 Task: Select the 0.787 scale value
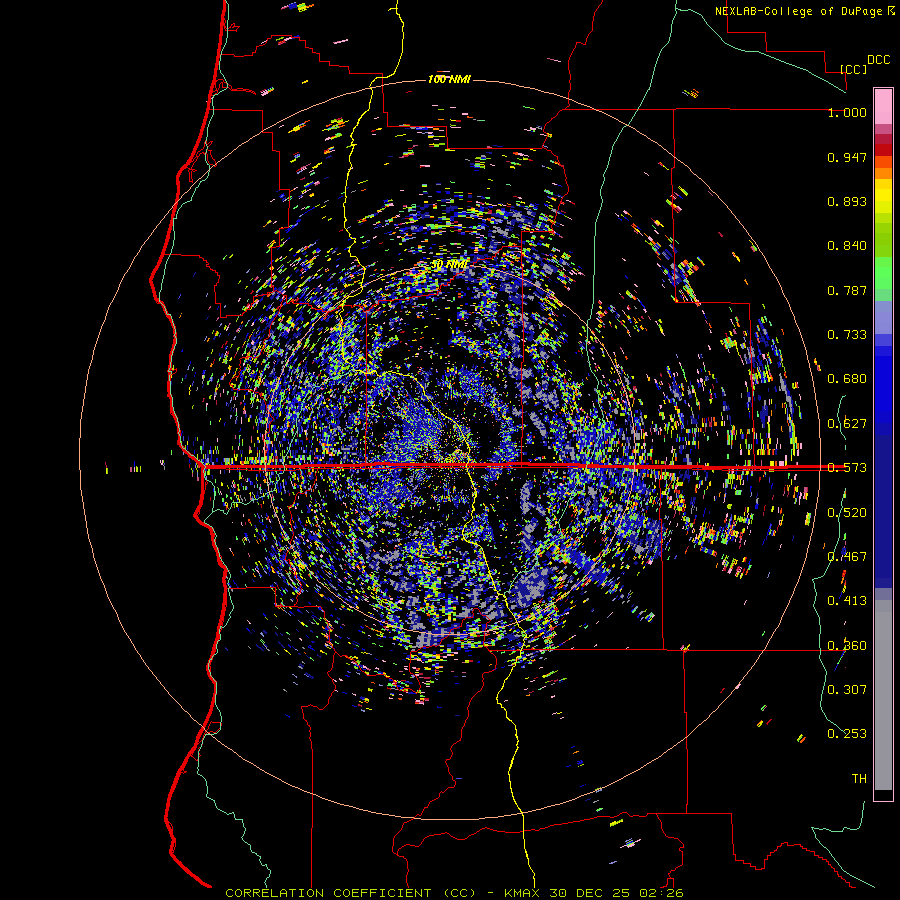coord(847,290)
